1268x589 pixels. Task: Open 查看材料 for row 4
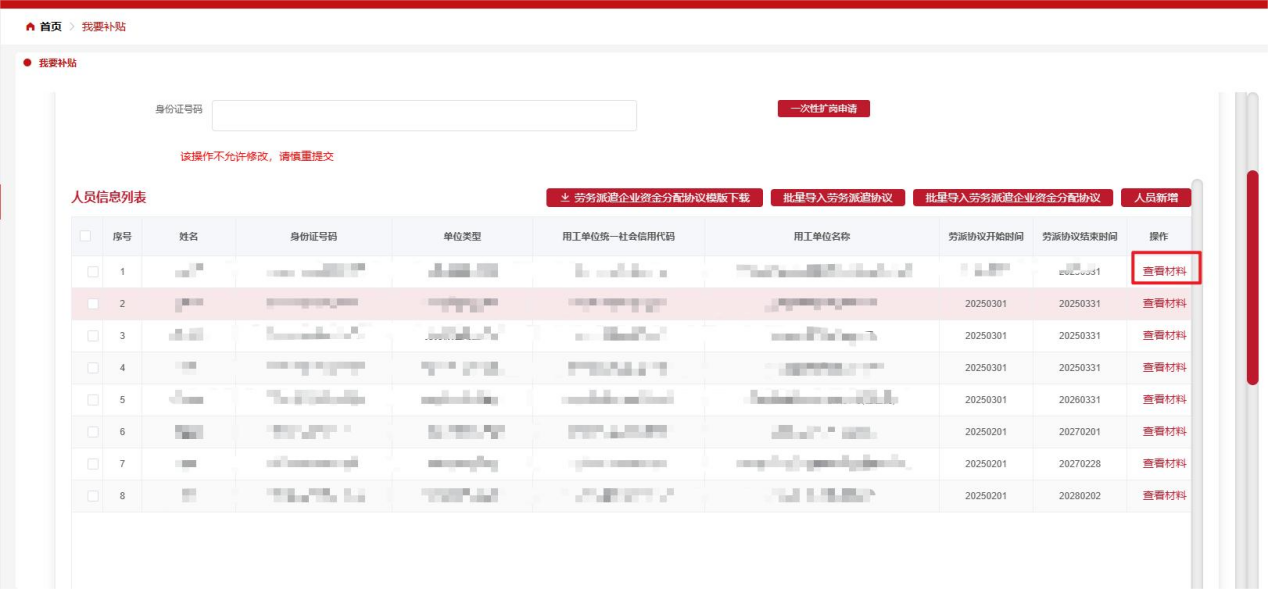tap(1164, 366)
